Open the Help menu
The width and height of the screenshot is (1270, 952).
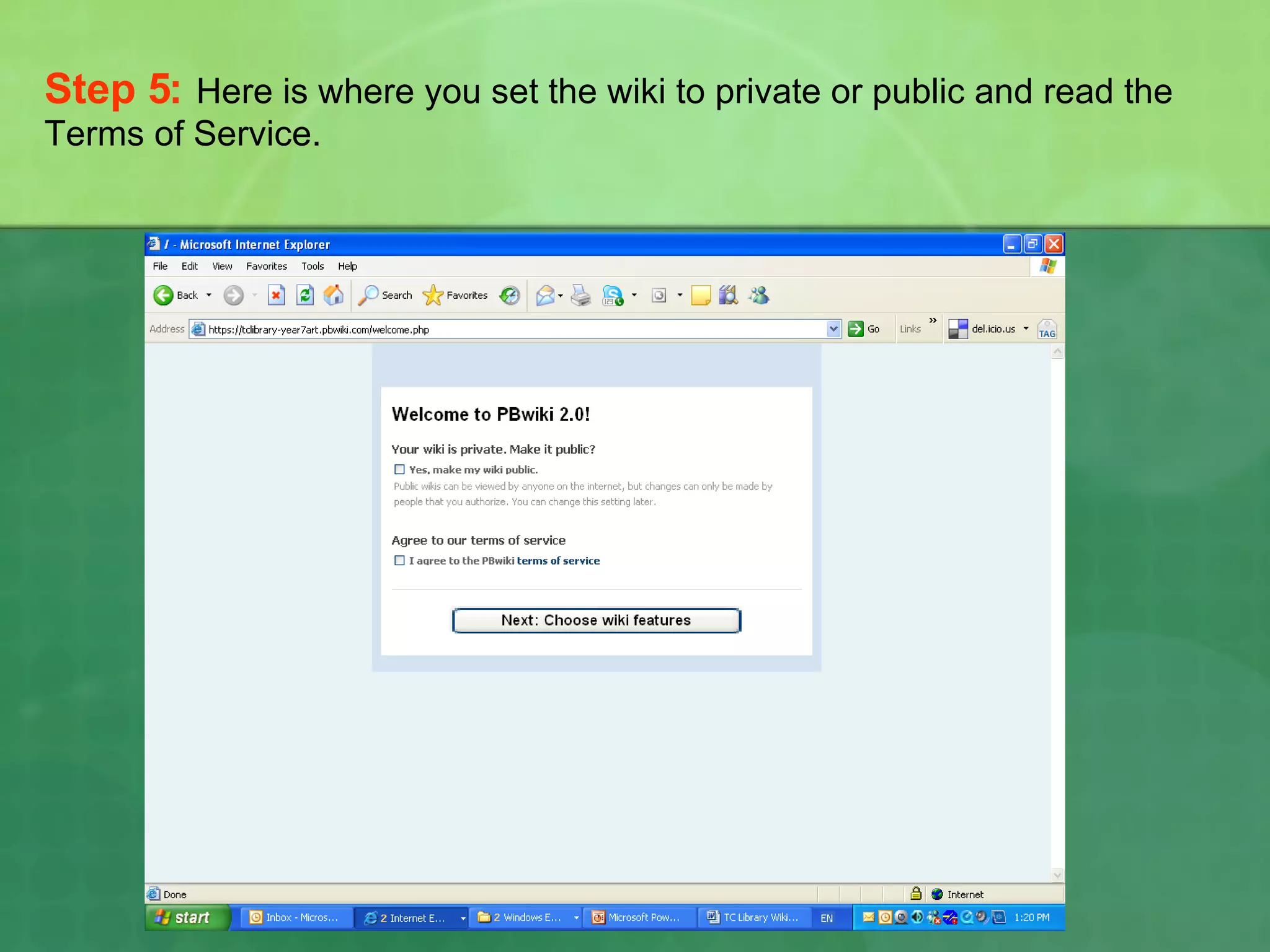coord(347,266)
